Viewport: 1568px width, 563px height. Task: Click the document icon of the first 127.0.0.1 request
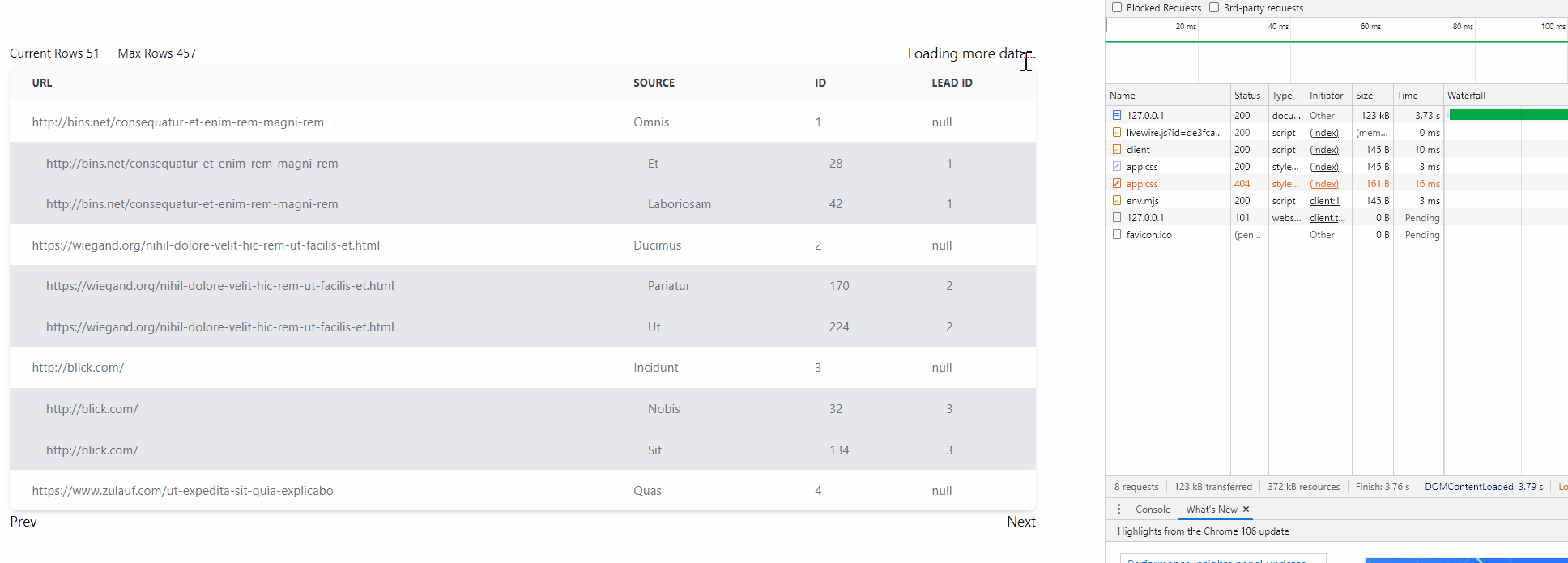(x=1117, y=116)
